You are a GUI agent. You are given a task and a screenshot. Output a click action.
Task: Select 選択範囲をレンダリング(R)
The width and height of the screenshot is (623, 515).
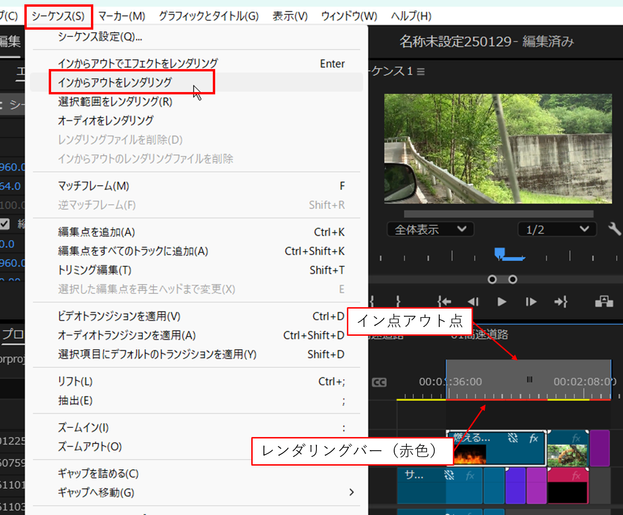(x=196, y=102)
